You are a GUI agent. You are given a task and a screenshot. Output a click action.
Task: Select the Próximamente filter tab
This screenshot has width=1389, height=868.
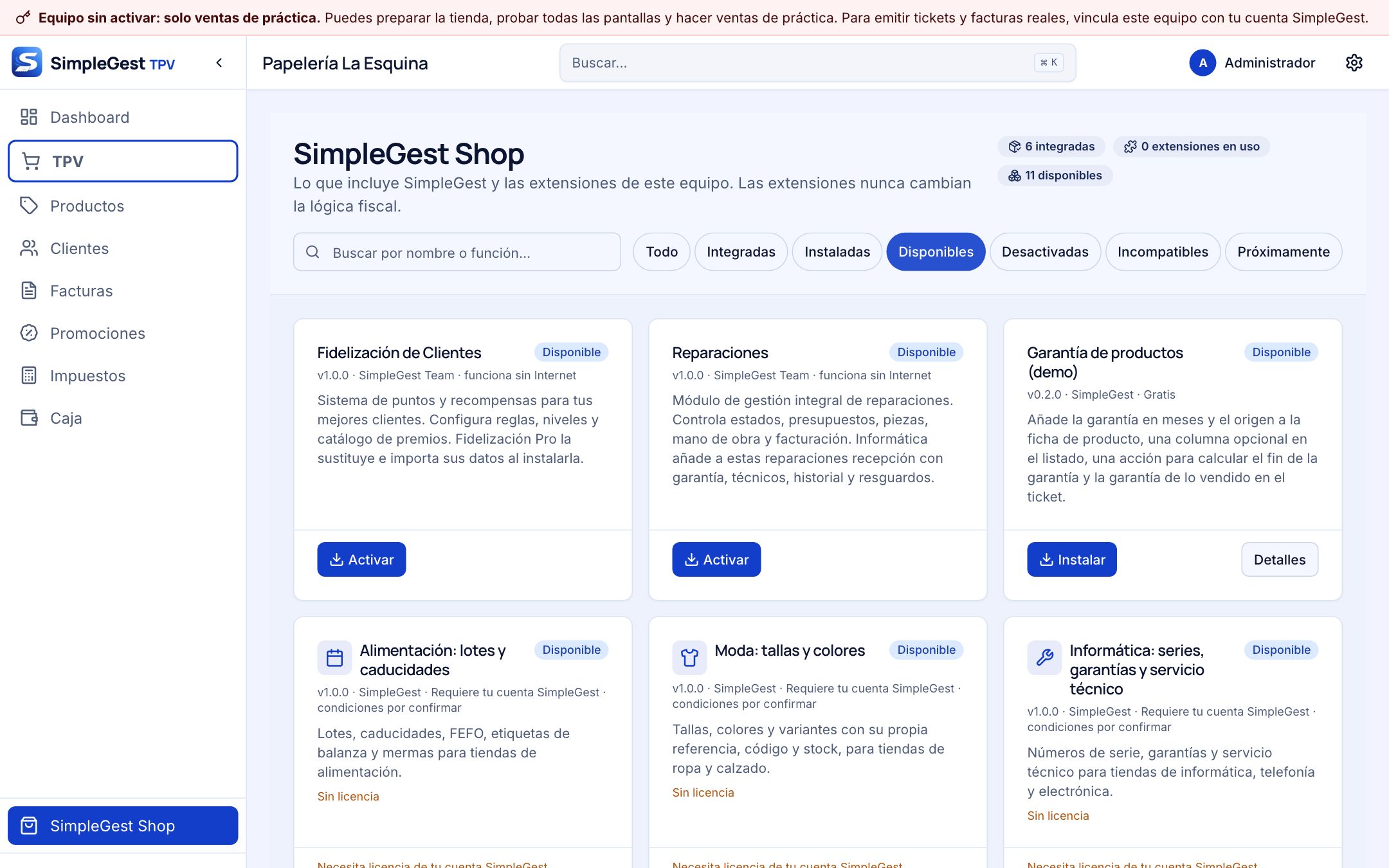click(x=1284, y=252)
